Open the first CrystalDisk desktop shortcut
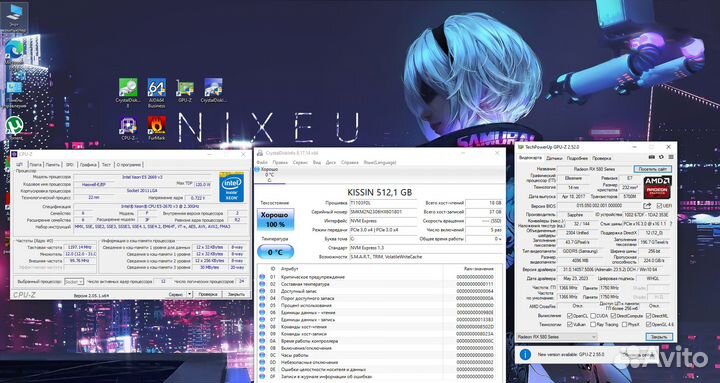Viewport: 720px width, 383px height. coord(128,87)
